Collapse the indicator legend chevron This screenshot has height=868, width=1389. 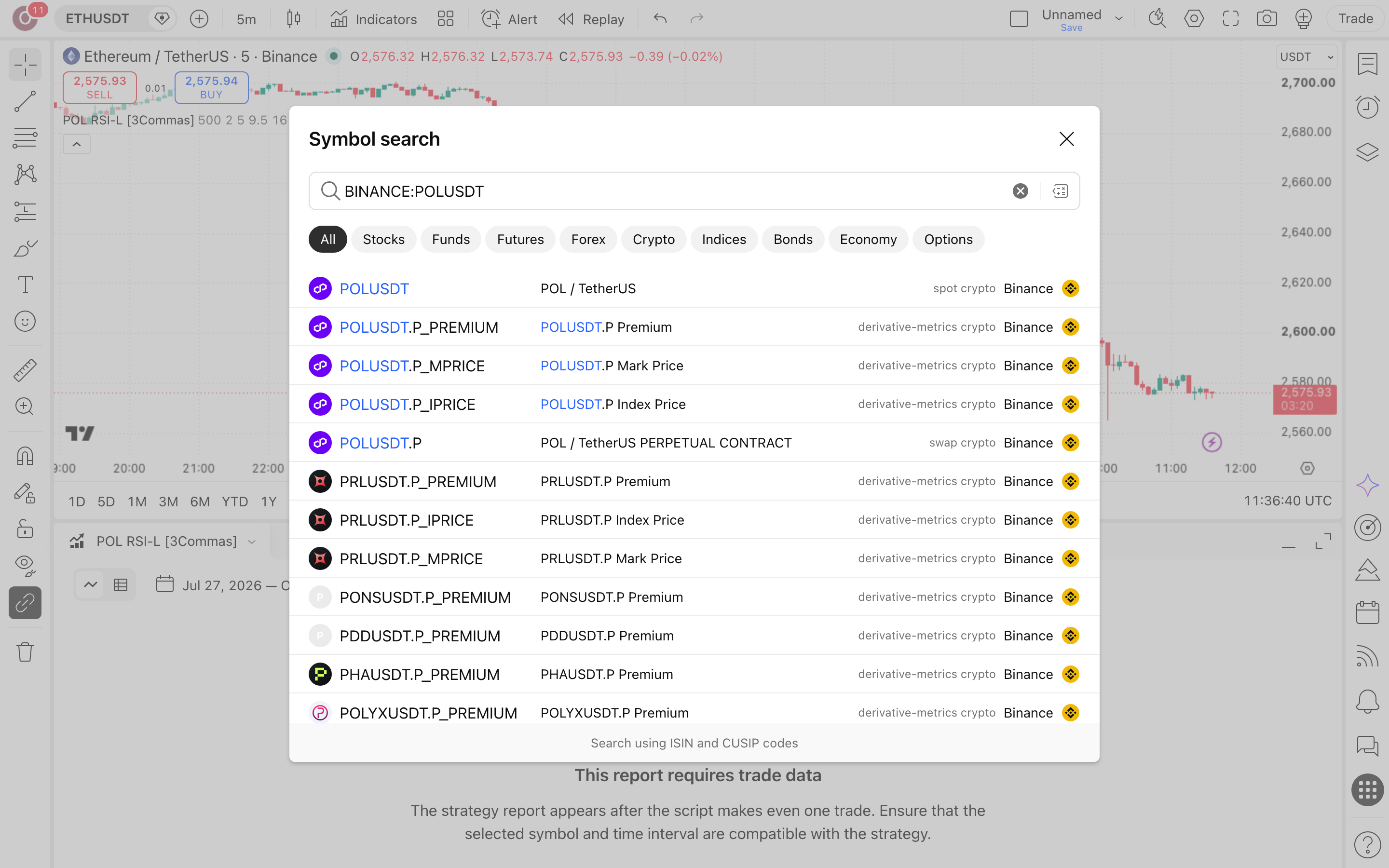click(76, 144)
